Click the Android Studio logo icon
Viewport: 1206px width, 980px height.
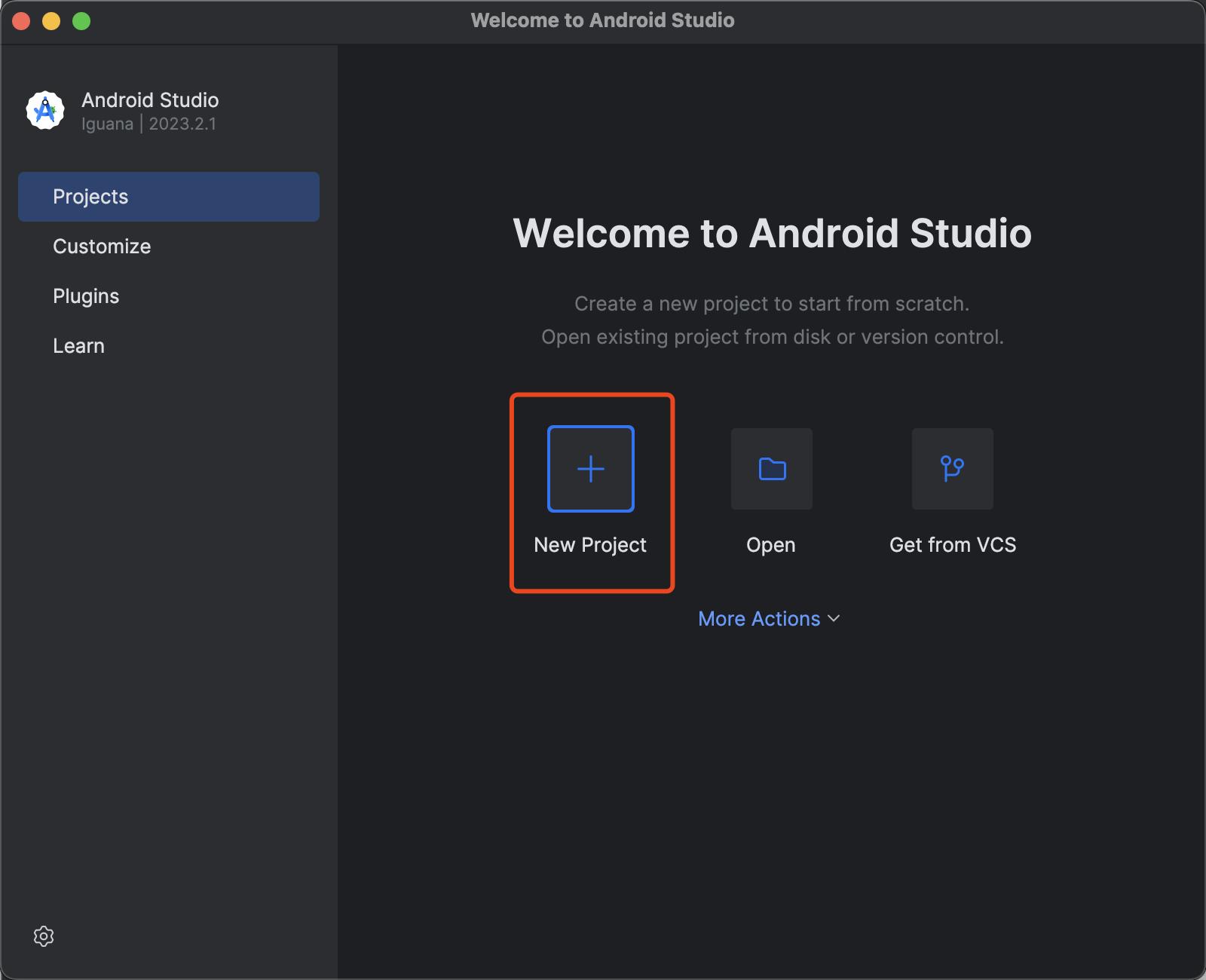(45, 111)
